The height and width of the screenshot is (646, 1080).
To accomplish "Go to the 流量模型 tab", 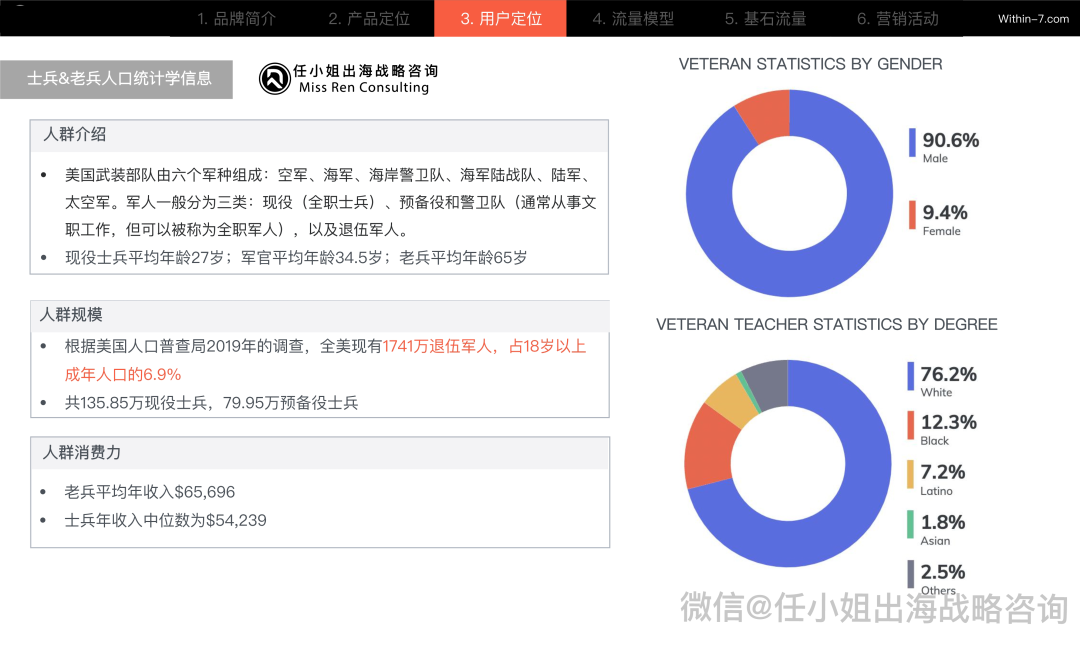I will click(632, 19).
